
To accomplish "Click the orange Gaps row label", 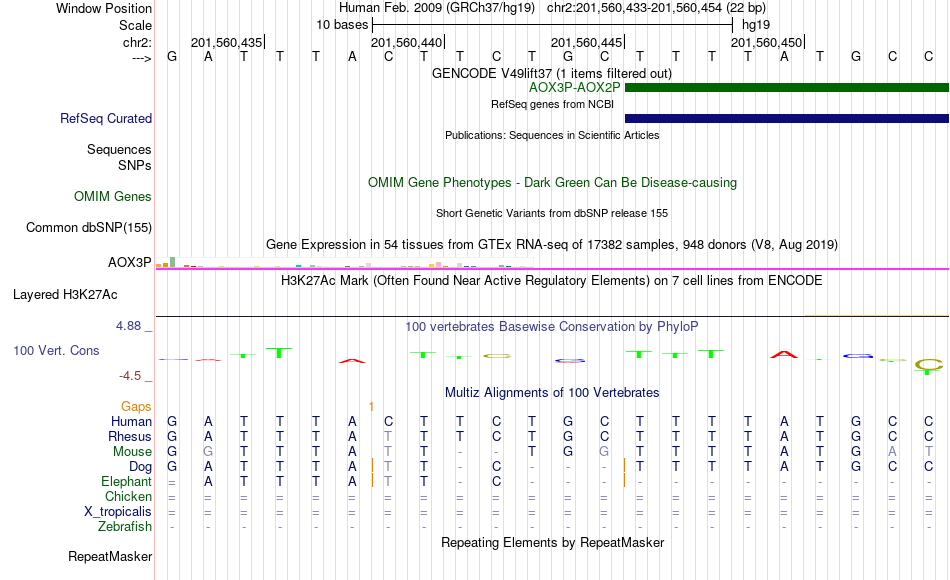I will [x=136, y=407].
